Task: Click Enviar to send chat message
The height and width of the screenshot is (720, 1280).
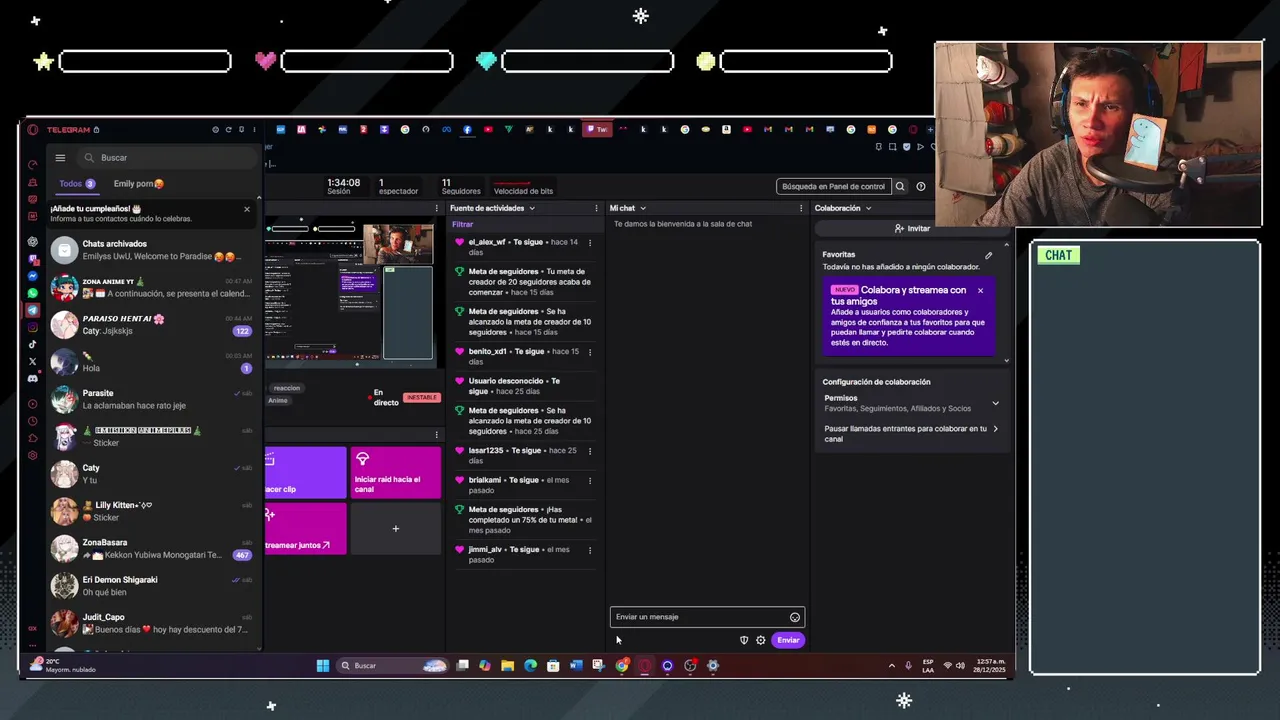Action: pos(788,640)
